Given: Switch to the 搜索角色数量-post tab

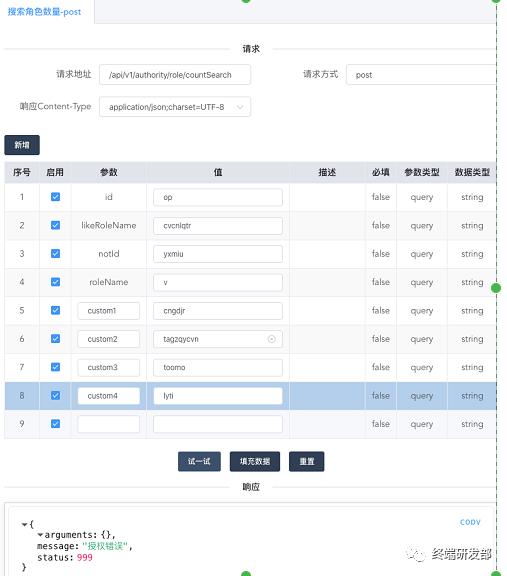Looking at the screenshot, I should coord(44,12).
